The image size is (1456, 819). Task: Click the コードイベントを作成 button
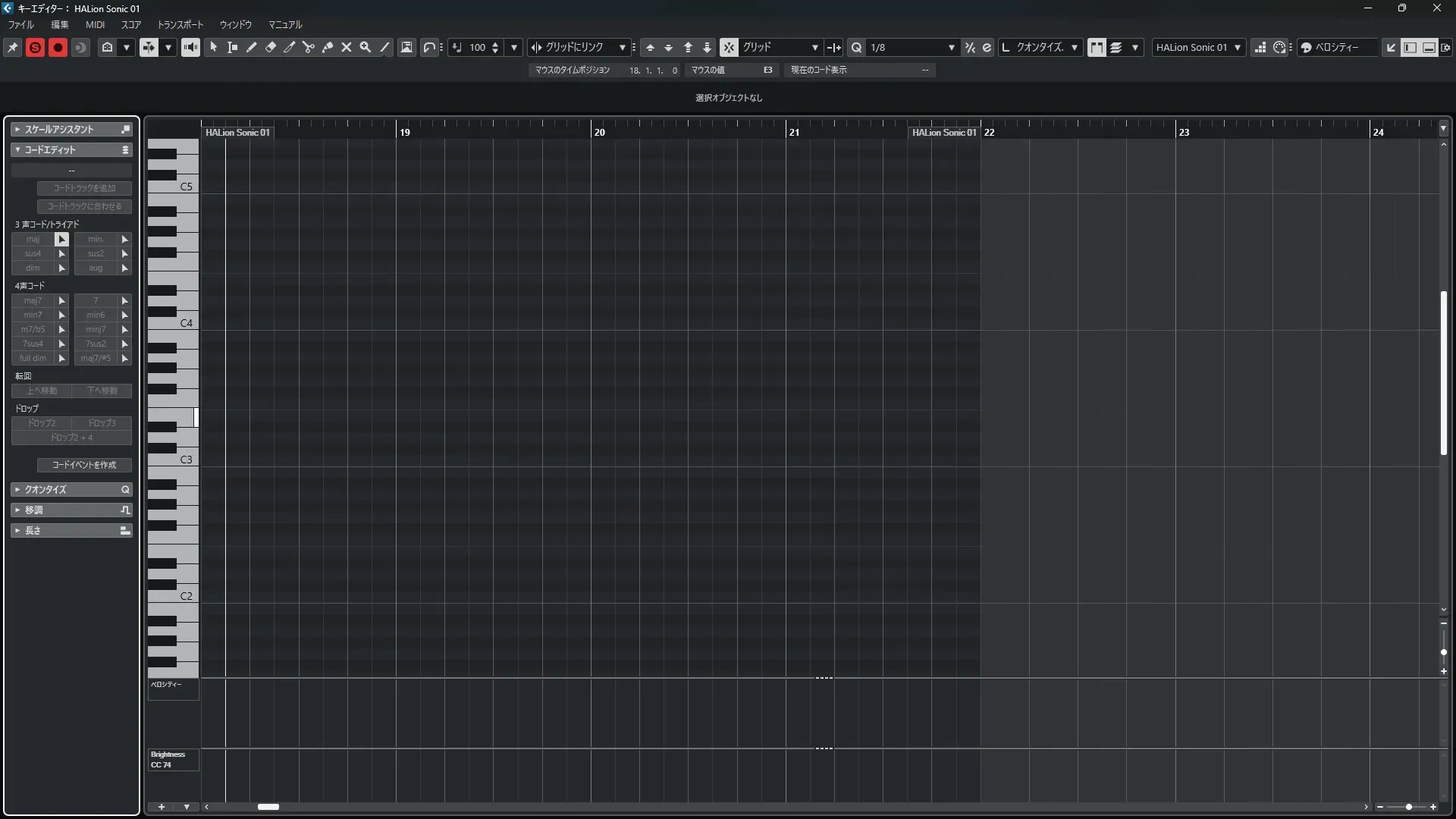(84, 465)
